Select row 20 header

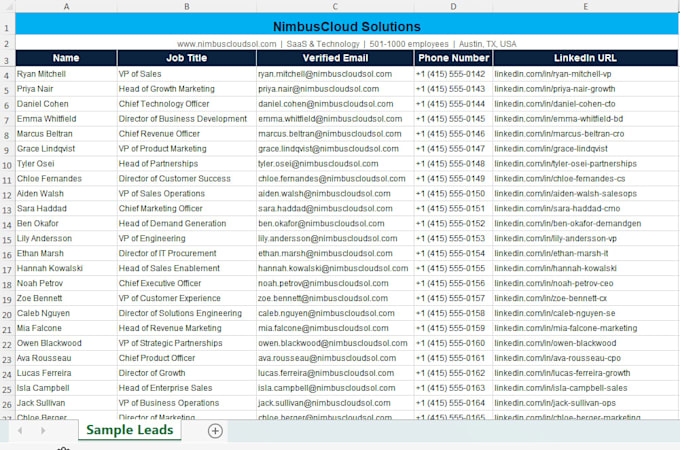coord(7,315)
